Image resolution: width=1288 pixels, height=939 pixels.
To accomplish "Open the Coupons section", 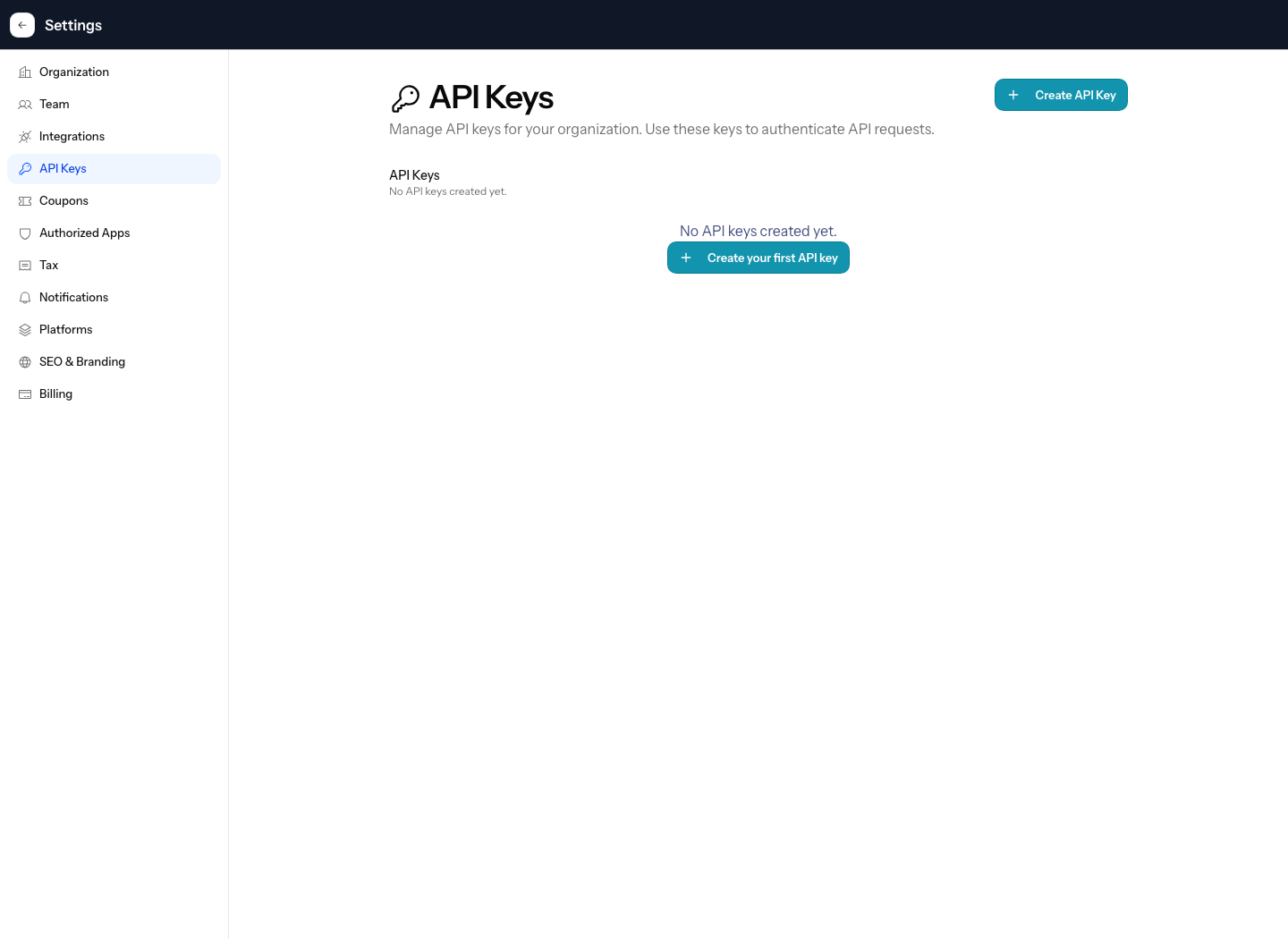I will click(x=114, y=201).
